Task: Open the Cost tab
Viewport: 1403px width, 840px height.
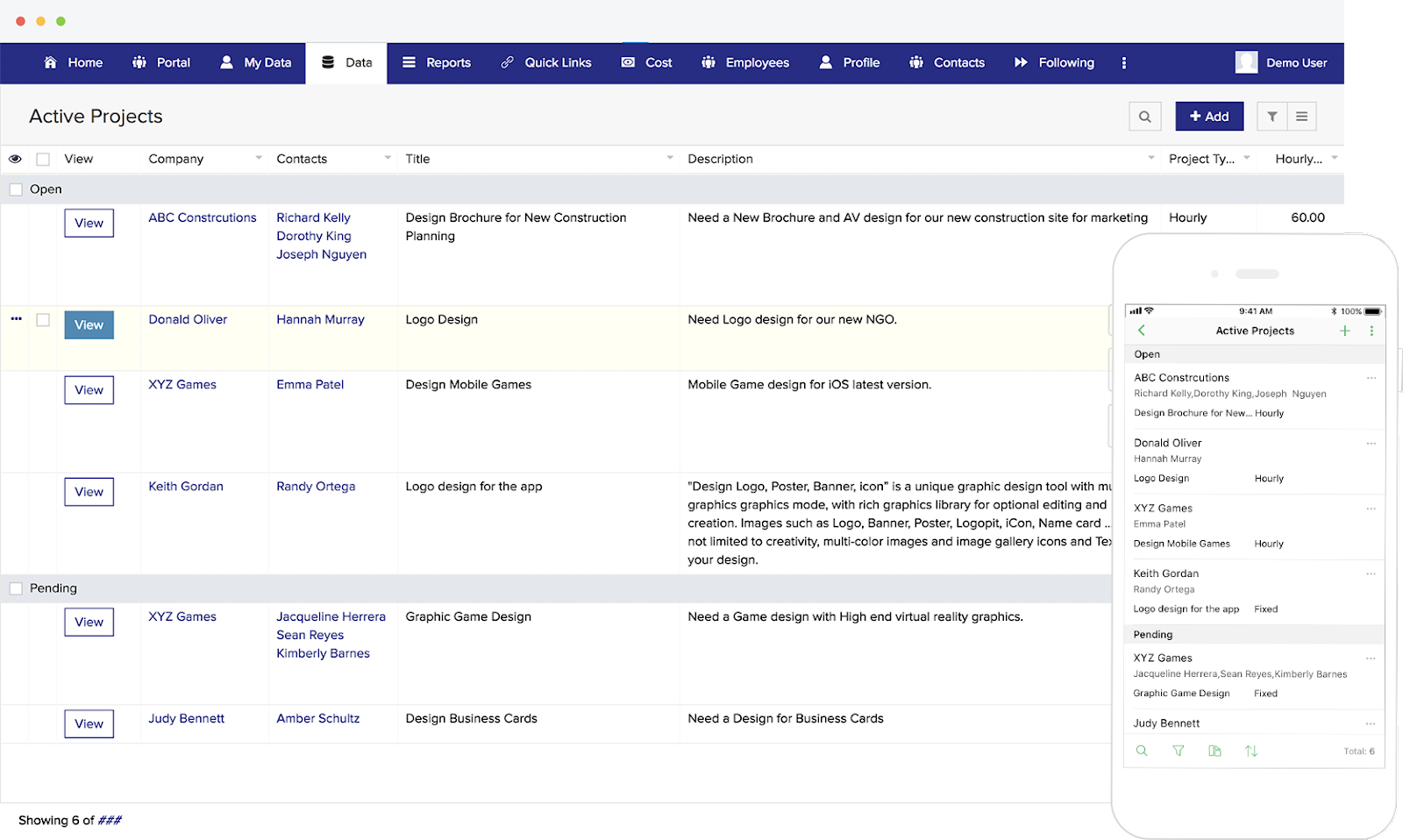Action: click(x=647, y=63)
